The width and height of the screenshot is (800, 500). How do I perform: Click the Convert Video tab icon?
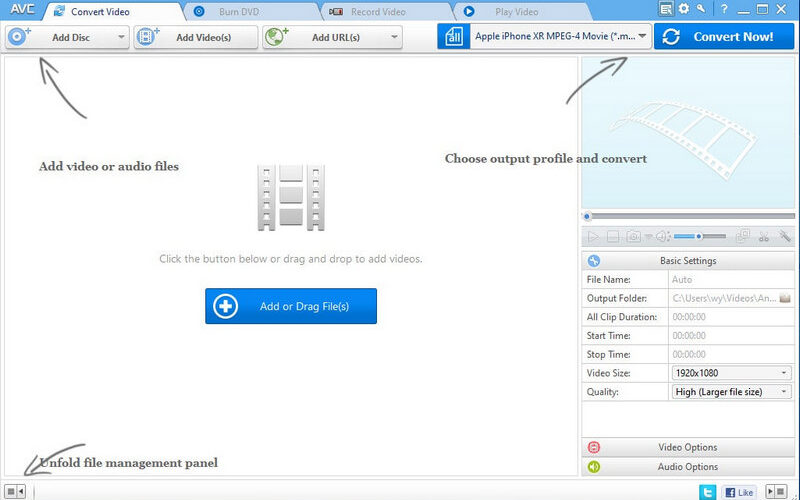pyautogui.click(x=60, y=11)
